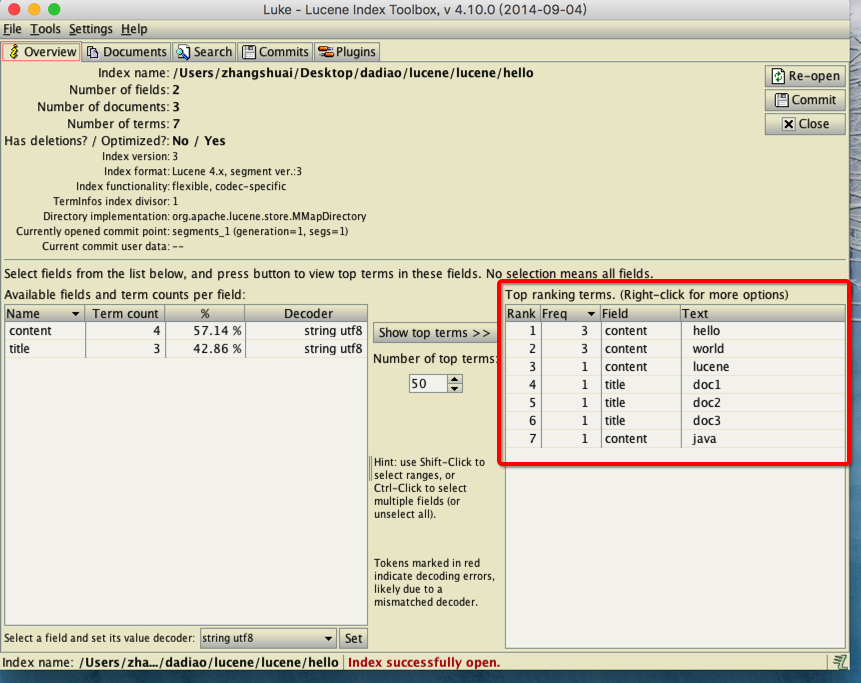The height and width of the screenshot is (683, 861).
Task: Click the Rank column header
Action: (522, 313)
